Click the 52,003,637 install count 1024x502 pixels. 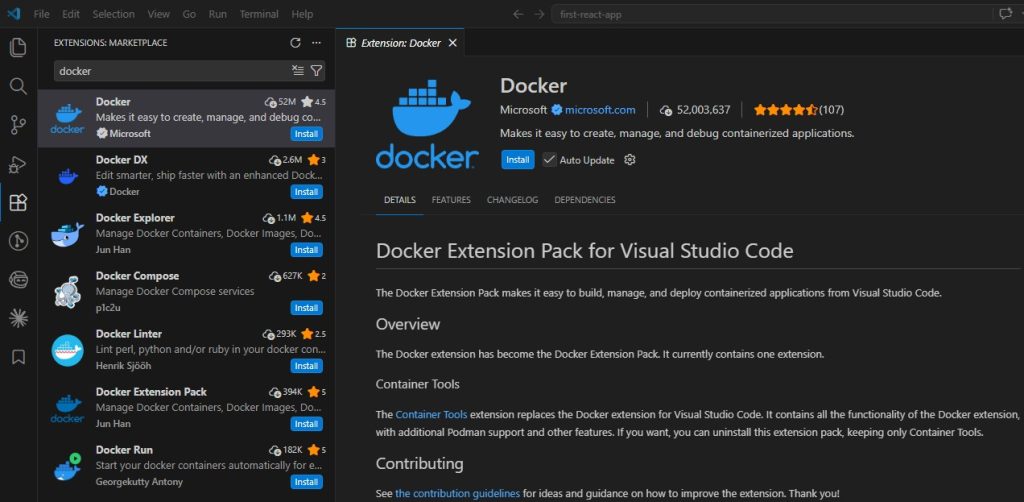pyautogui.click(x=695, y=110)
